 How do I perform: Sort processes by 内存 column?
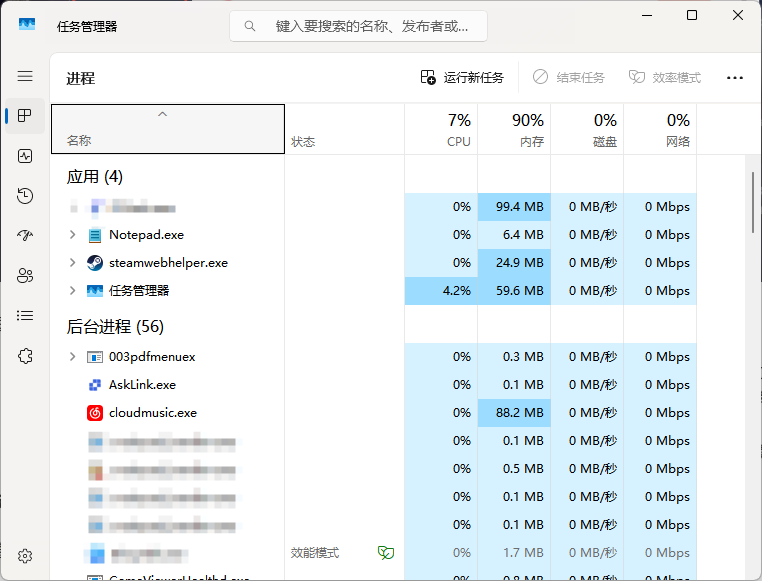tap(514, 130)
